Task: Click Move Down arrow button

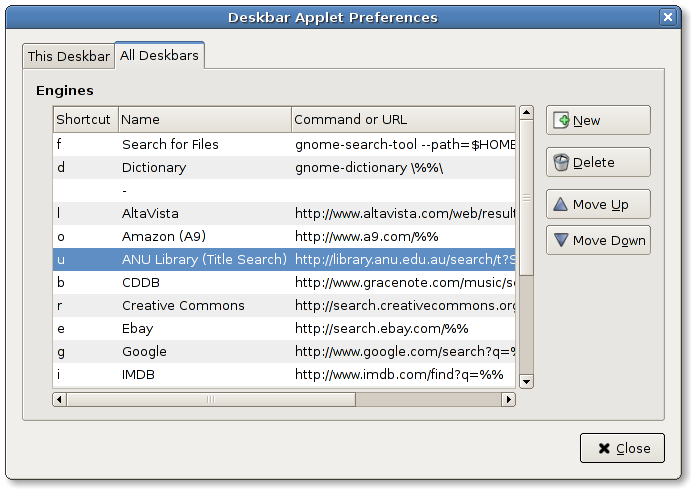Action: click(x=597, y=240)
